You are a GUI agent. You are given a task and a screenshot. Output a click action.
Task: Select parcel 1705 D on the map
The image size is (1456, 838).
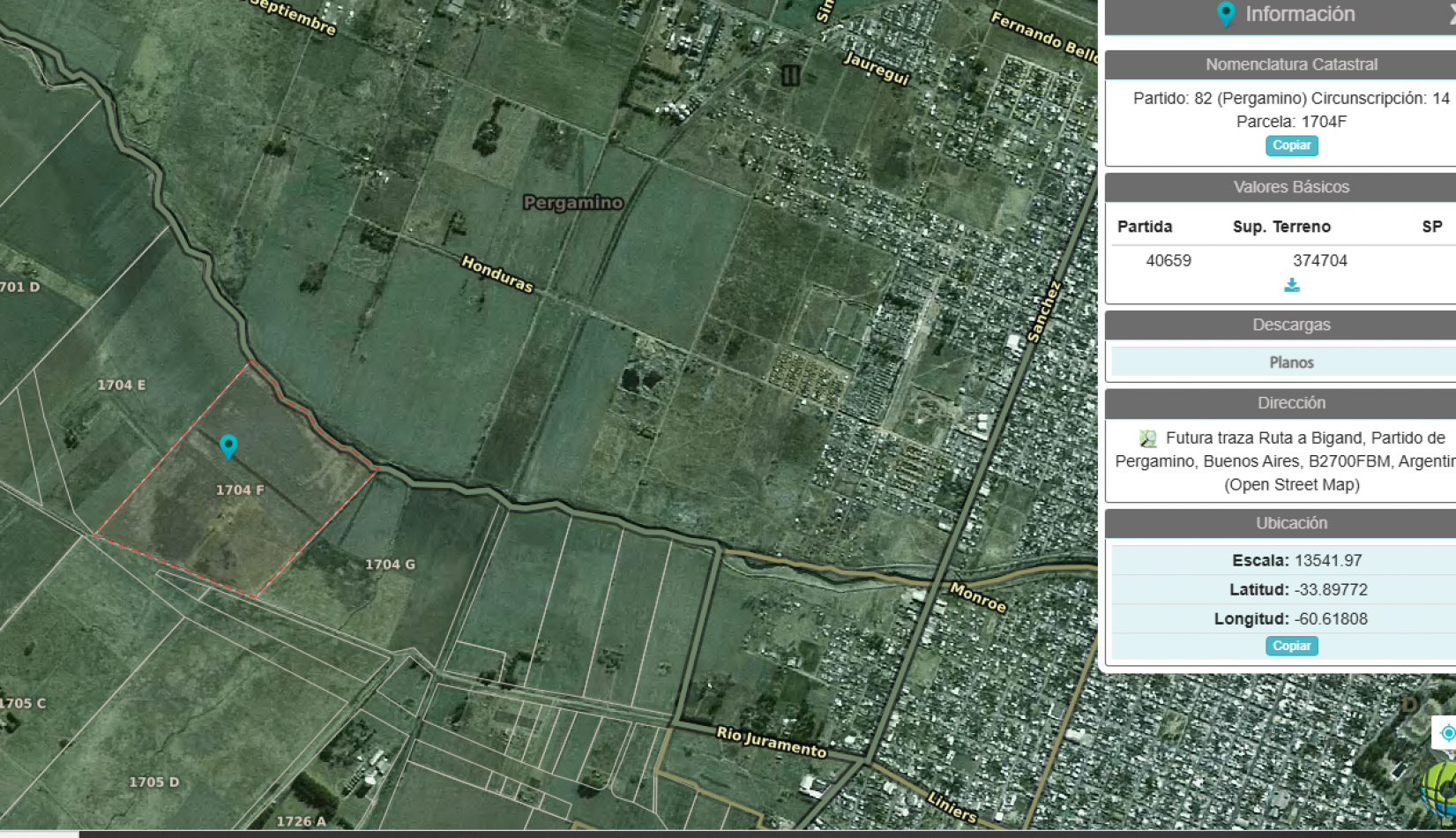[154, 782]
